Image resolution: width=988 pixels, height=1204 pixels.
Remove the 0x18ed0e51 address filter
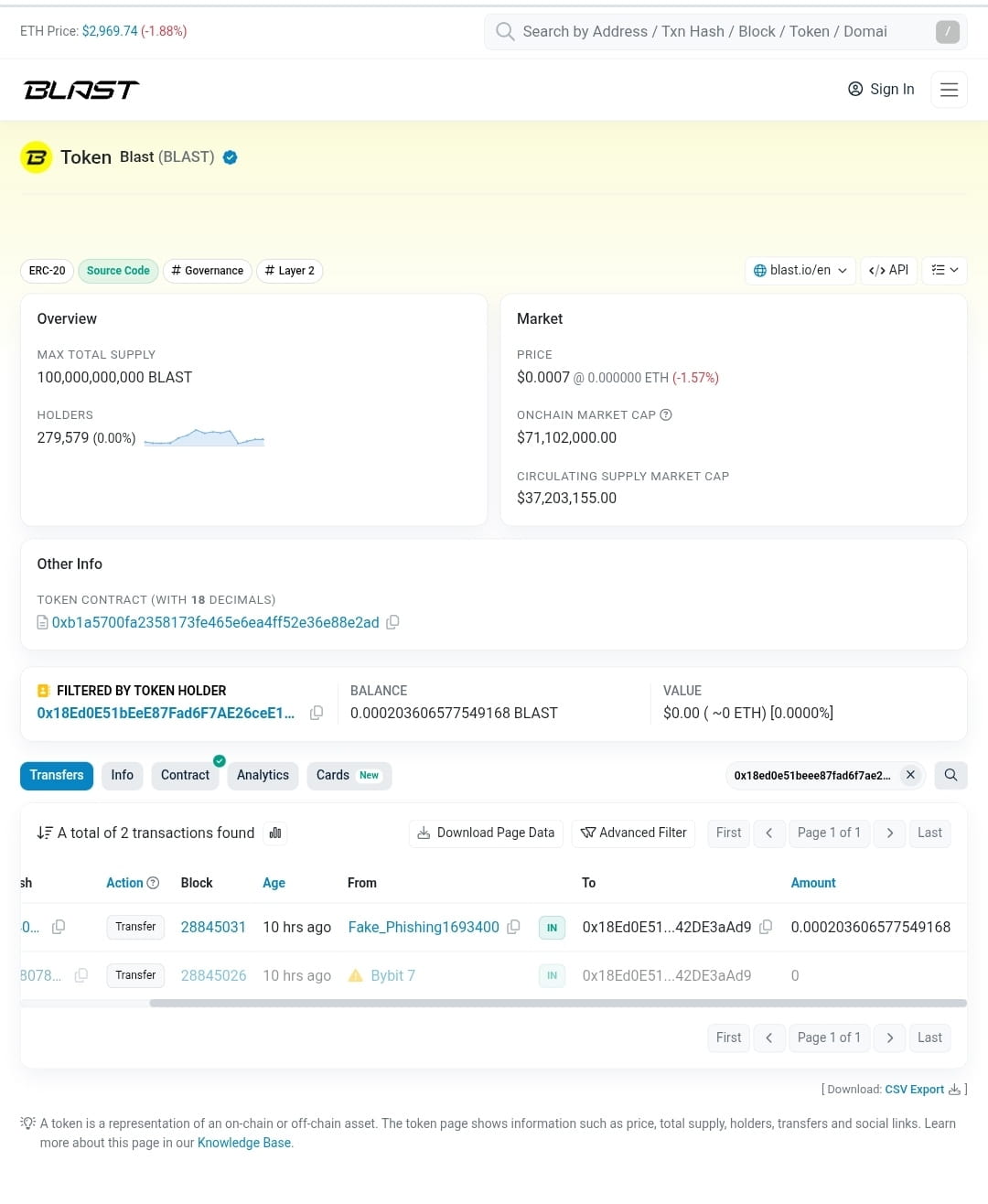(910, 775)
